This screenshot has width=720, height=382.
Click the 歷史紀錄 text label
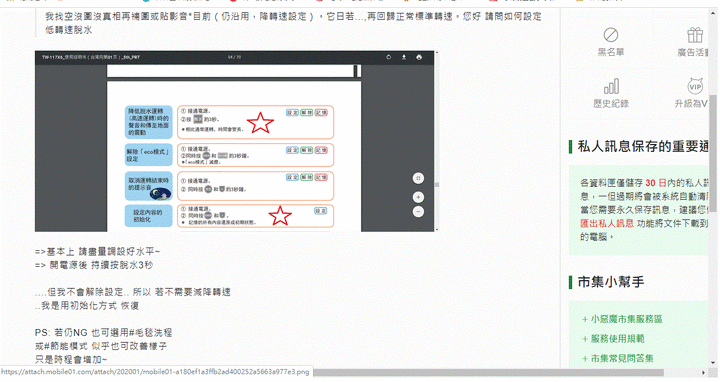point(611,104)
